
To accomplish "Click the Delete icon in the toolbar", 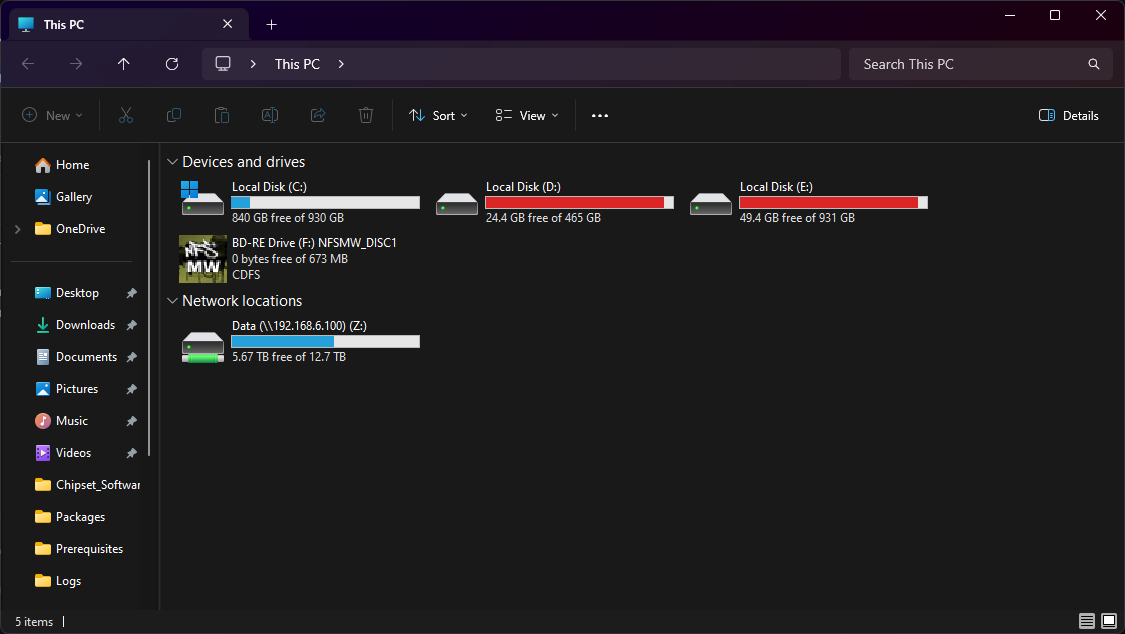I will 365,115.
